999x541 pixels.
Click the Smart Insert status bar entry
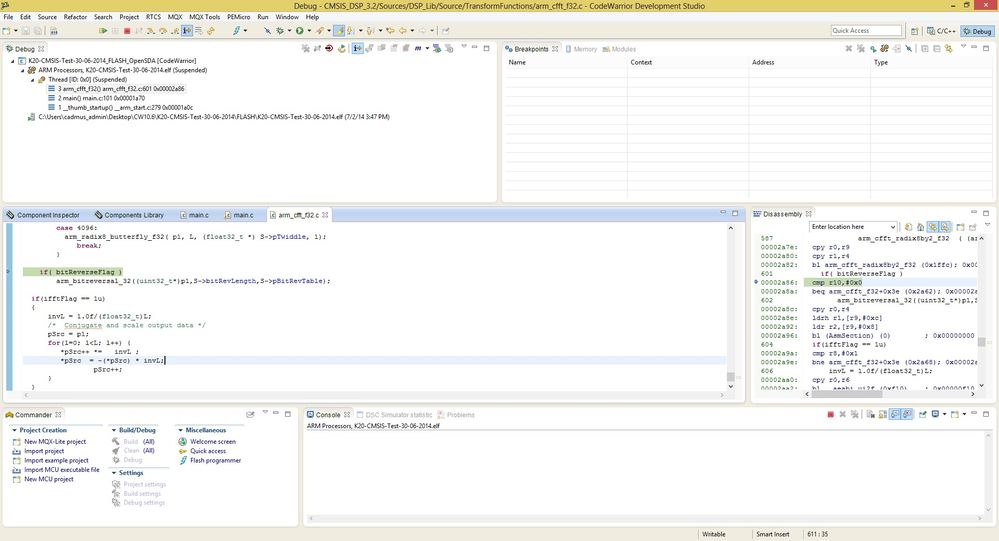point(772,535)
